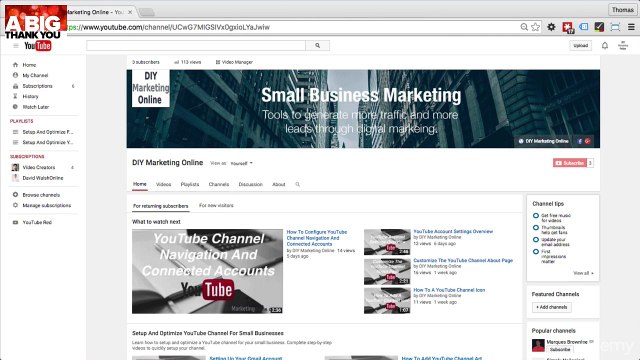Click the gear extension icon in toolbar
The image size is (640, 360).
coord(551,27)
